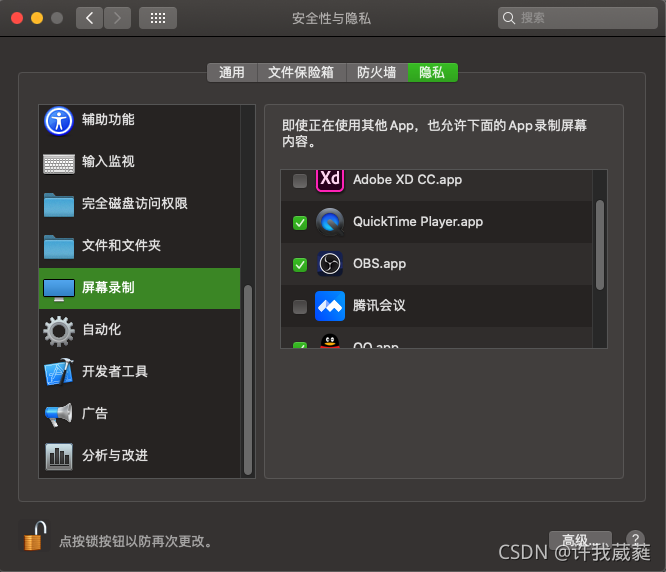
Task: Select 辅助功能 in the sidebar
Action: coord(139,121)
